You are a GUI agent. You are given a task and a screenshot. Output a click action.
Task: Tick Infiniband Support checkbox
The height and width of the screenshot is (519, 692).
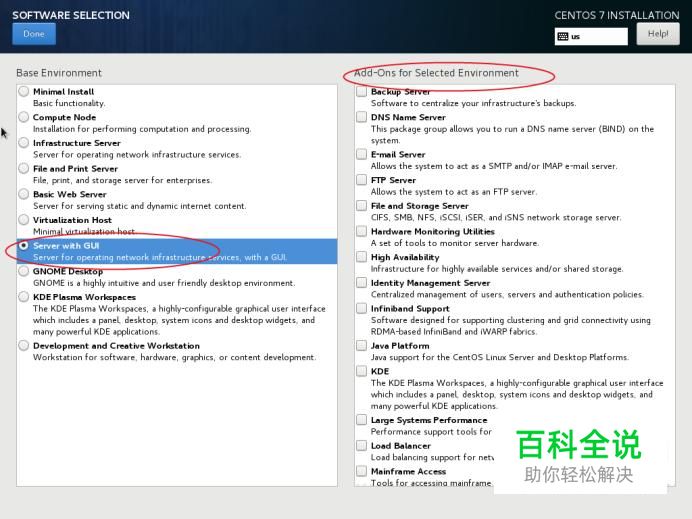tap(361, 308)
